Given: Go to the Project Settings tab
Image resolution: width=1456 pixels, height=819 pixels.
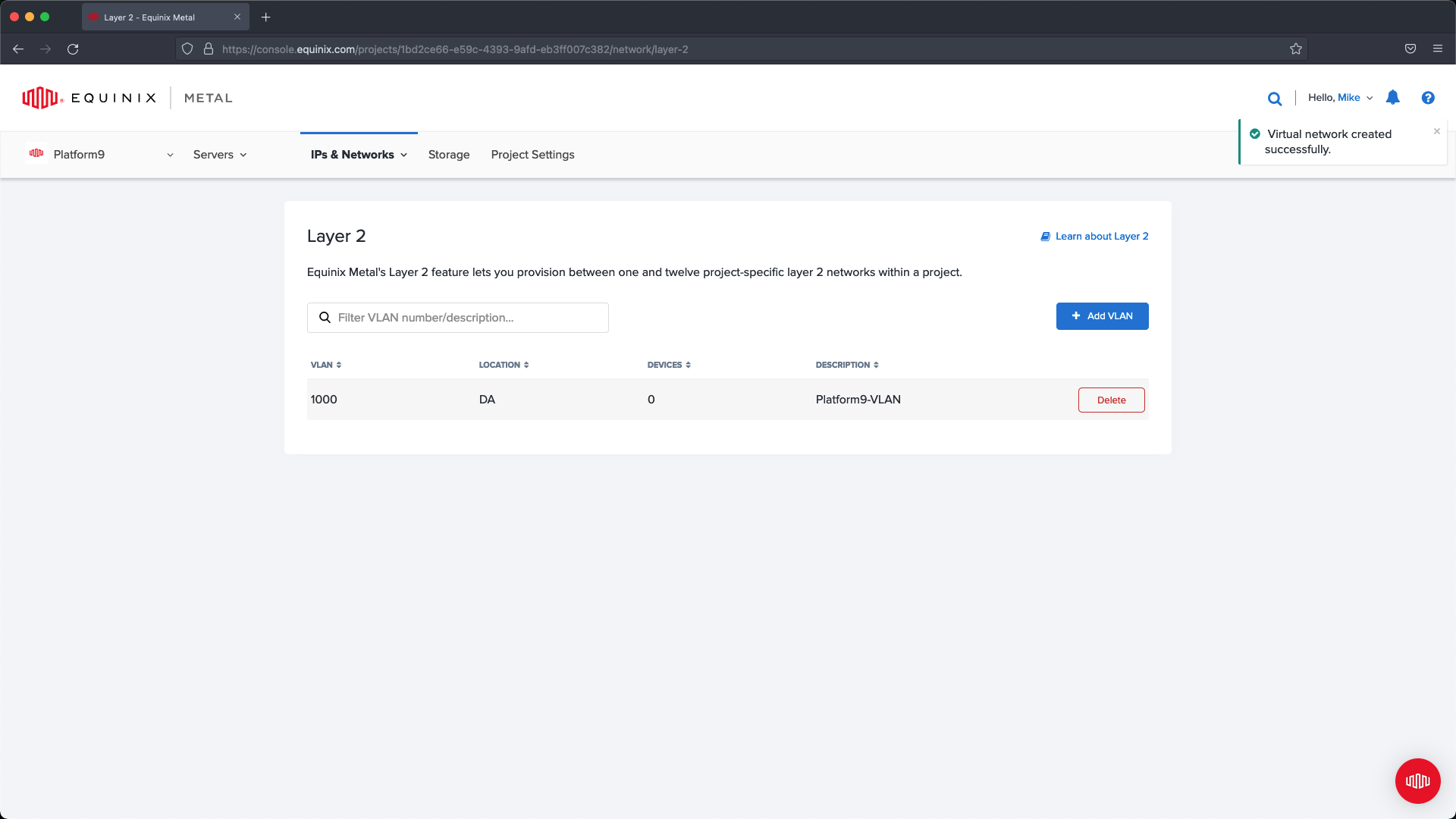Looking at the screenshot, I should tap(532, 155).
